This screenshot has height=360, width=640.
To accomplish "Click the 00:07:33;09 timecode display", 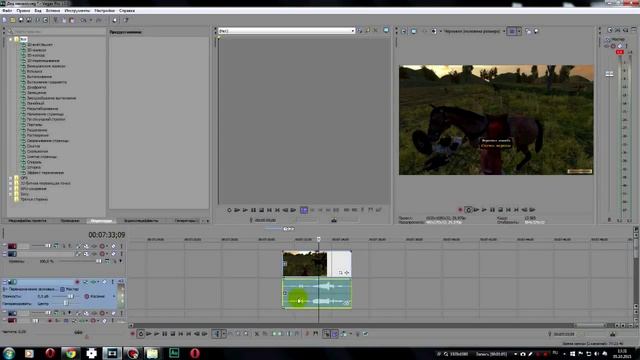I will click(x=107, y=235).
